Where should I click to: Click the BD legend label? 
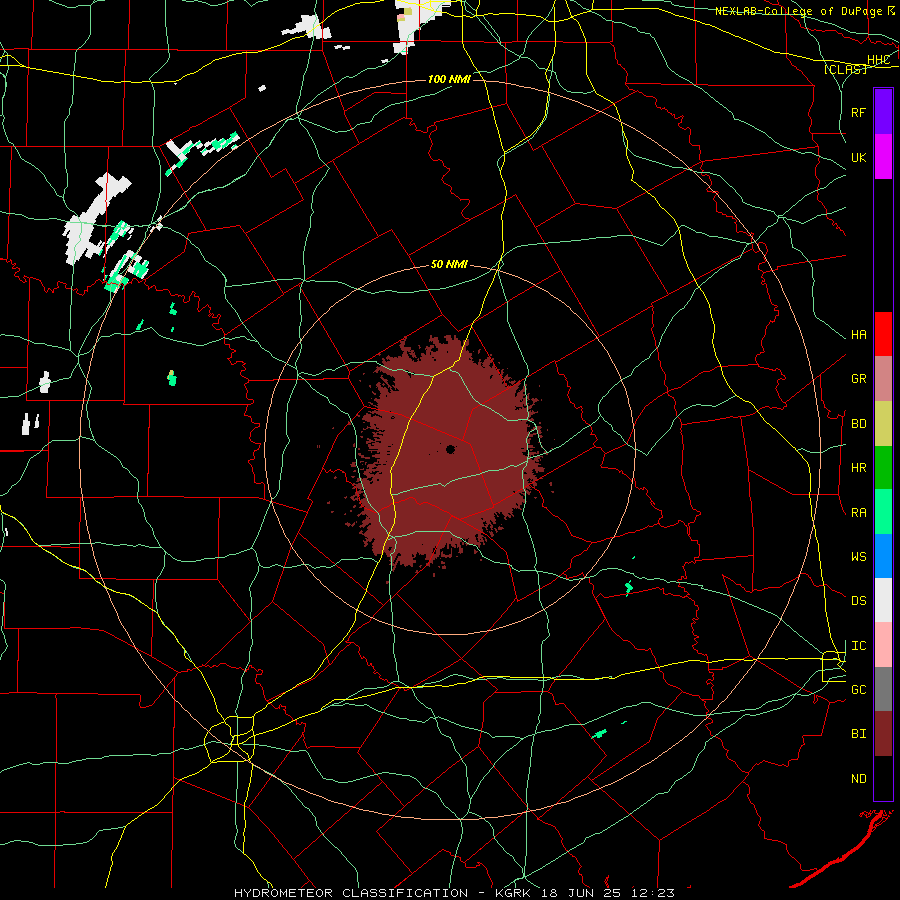[x=858, y=424]
